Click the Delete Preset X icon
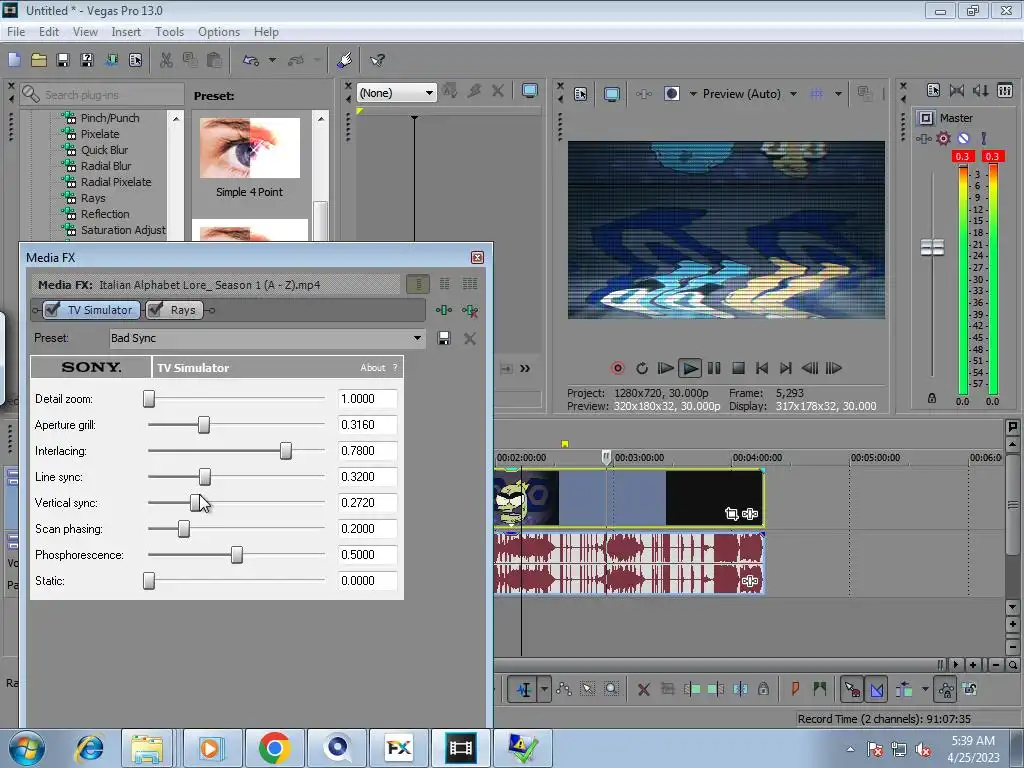The image size is (1024, 768). click(x=470, y=338)
